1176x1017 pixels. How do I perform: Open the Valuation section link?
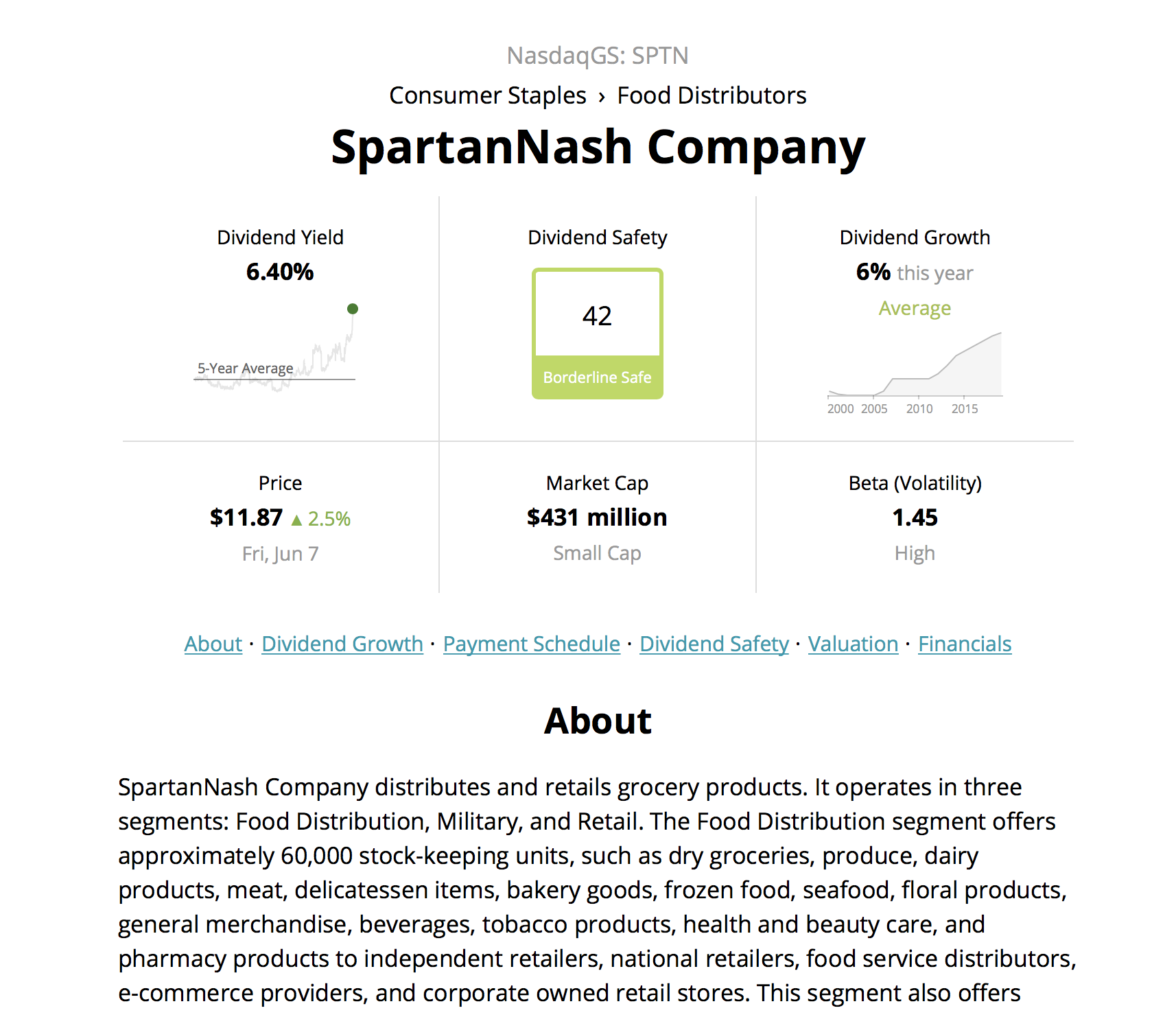click(853, 644)
